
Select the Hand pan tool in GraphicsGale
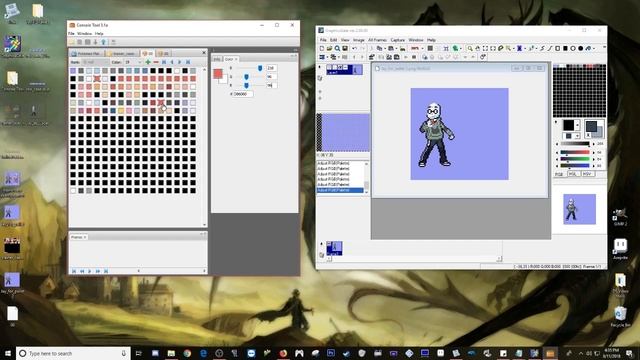(478, 49)
